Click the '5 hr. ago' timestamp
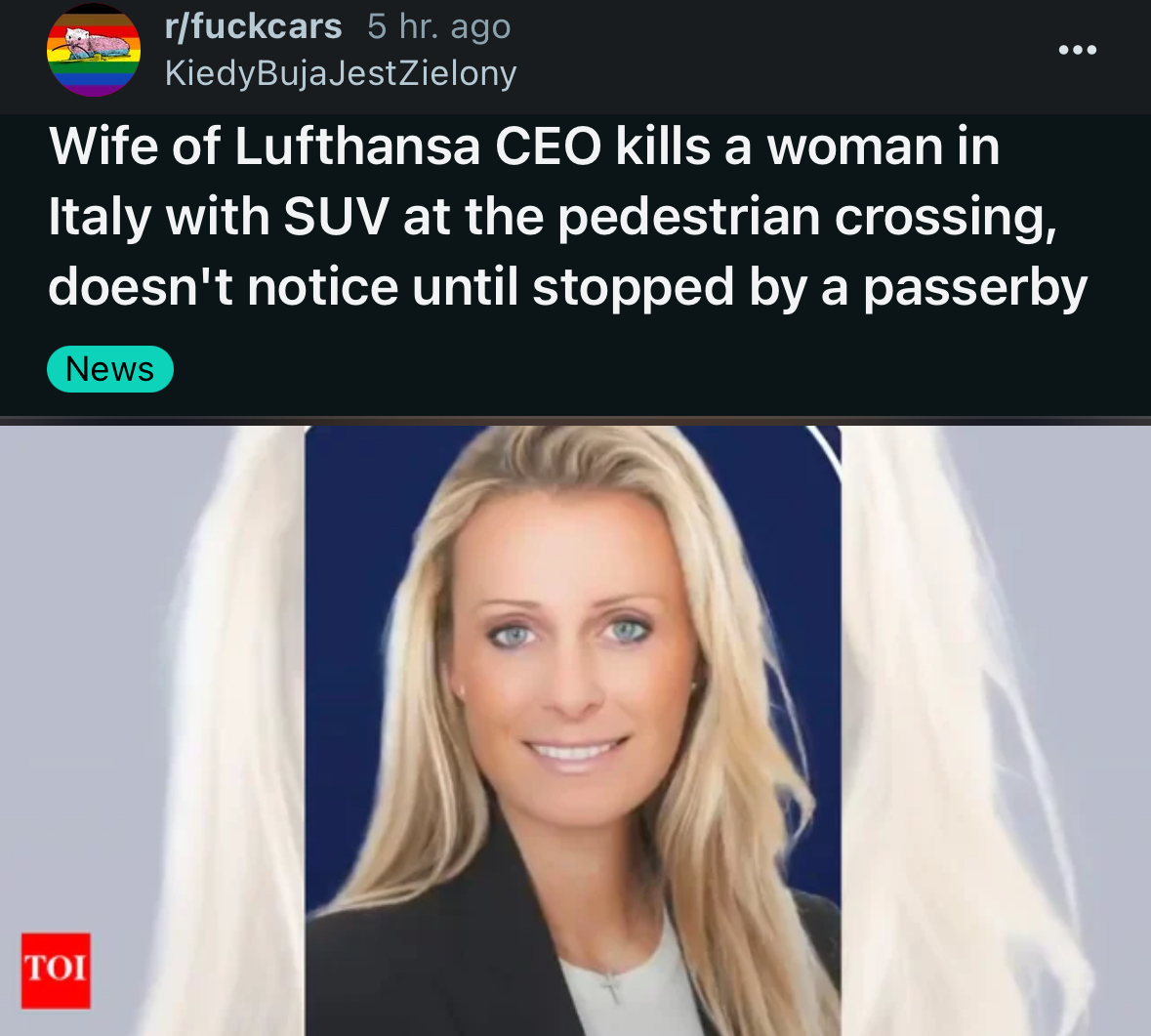 tap(439, 26)
